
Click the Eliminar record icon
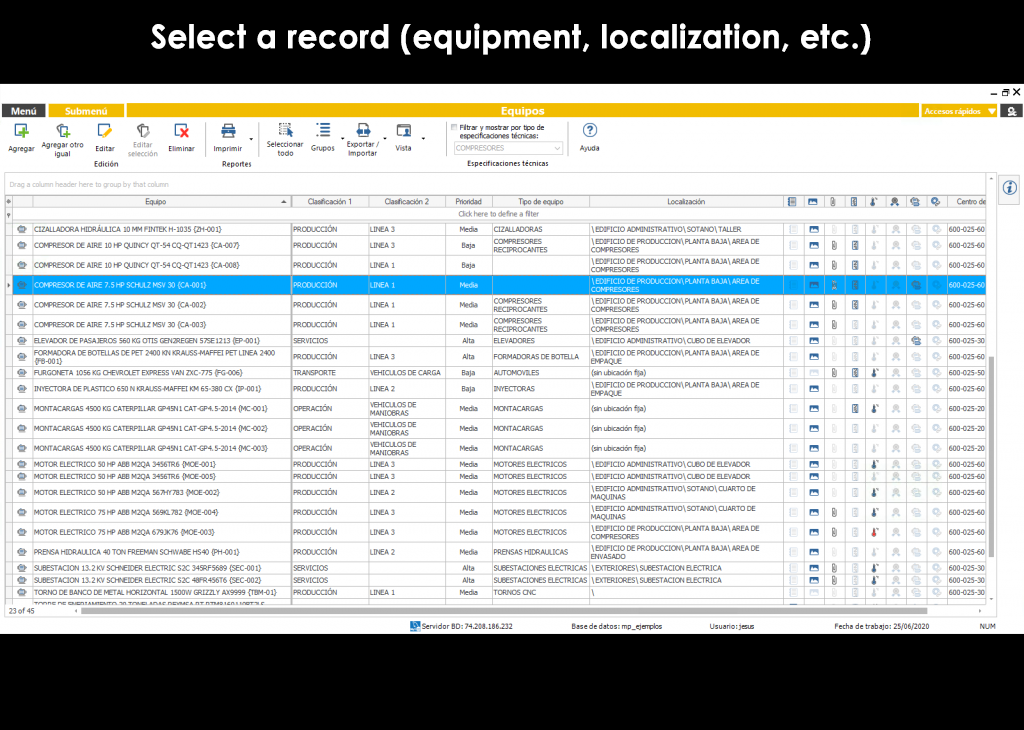[182, 131]
